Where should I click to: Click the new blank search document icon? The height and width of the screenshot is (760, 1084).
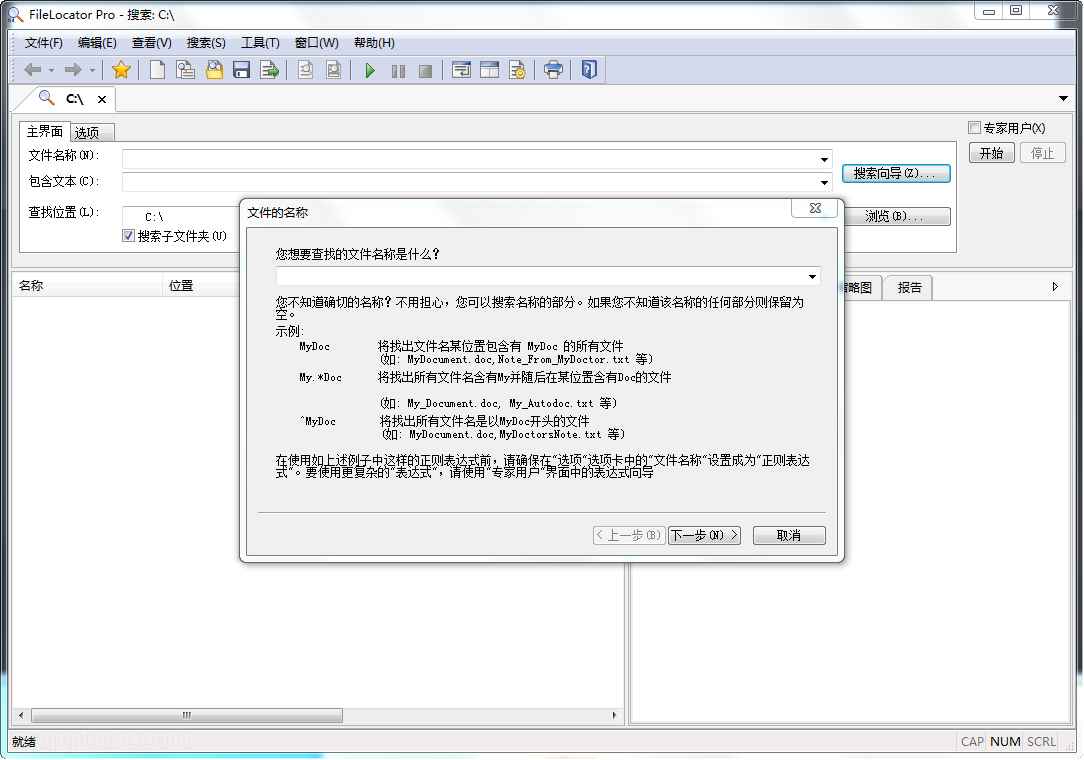[x=157, y=70]
